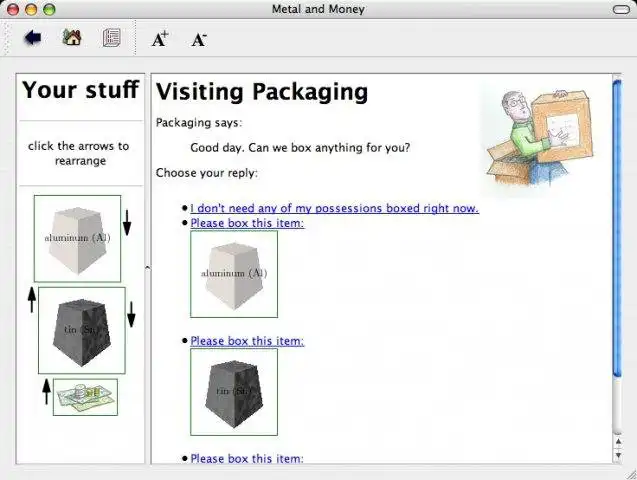Decrease font size with A- icon
The width and height of the screenshot is (637, 480).
[199, 40]
